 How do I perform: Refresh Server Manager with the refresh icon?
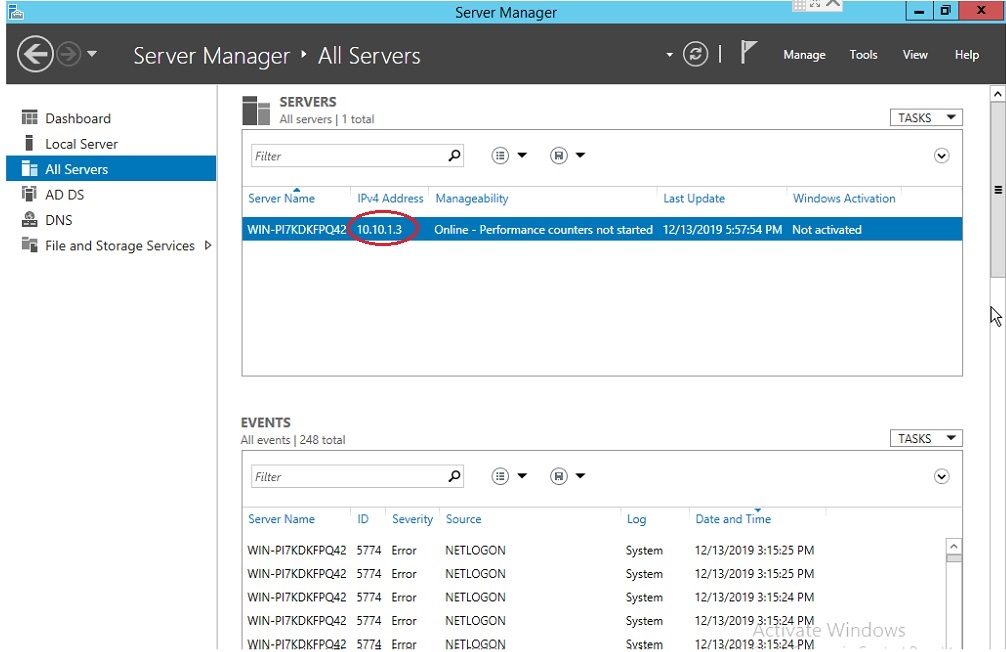coord(695,54)
